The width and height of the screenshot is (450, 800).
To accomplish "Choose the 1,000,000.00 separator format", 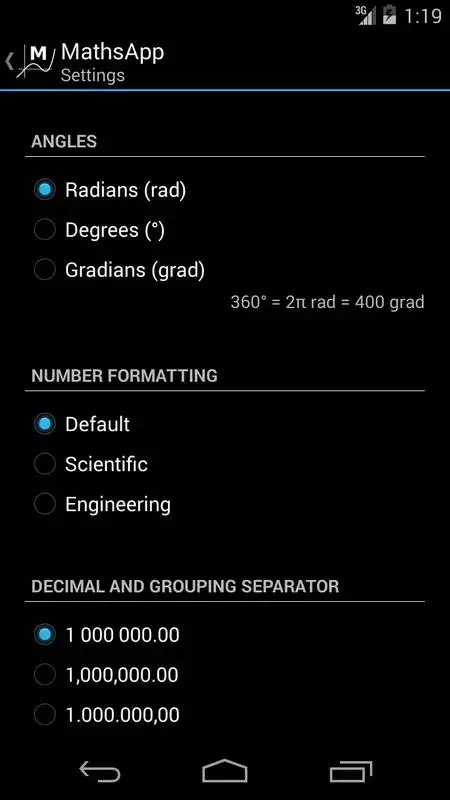I will click(x=224, y=675).
